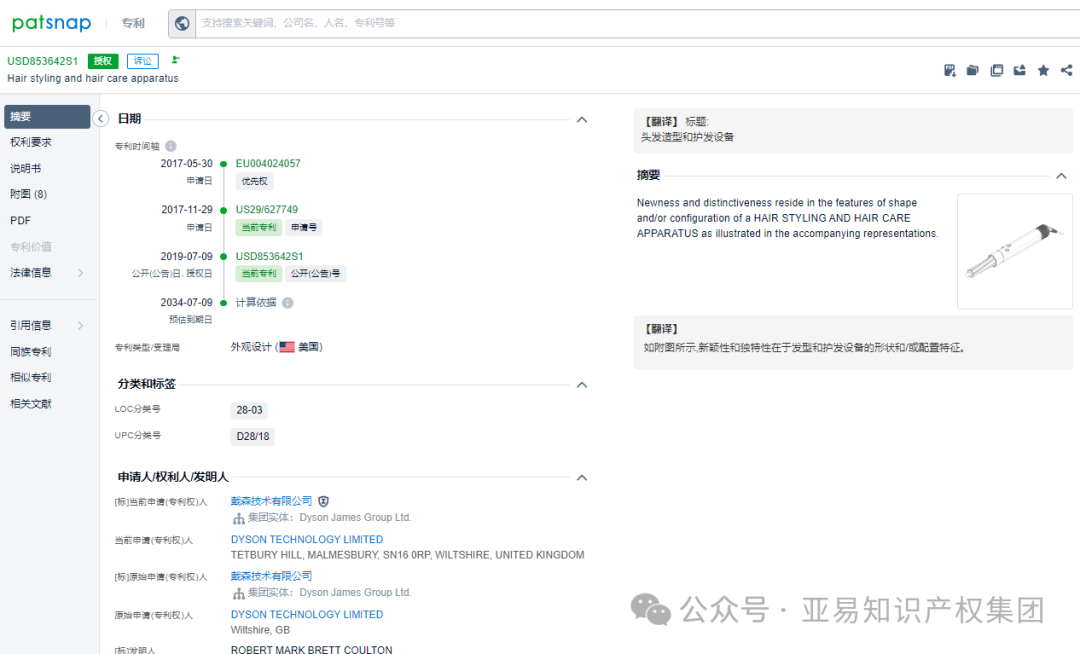The height and width of the screenshot is (654, 1080).
Task: Share this patent record
Action: point(1066,70)
